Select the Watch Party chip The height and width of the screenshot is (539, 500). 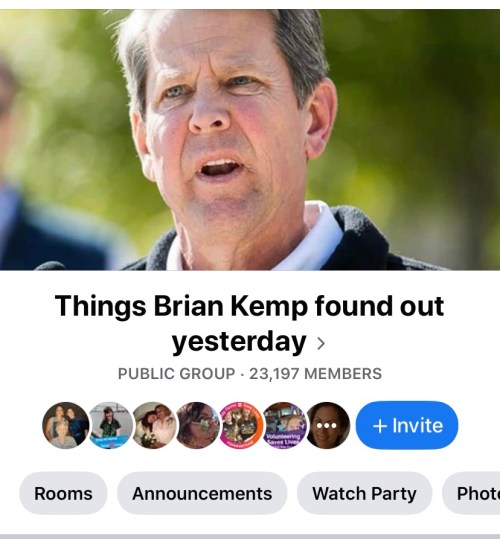364,493
